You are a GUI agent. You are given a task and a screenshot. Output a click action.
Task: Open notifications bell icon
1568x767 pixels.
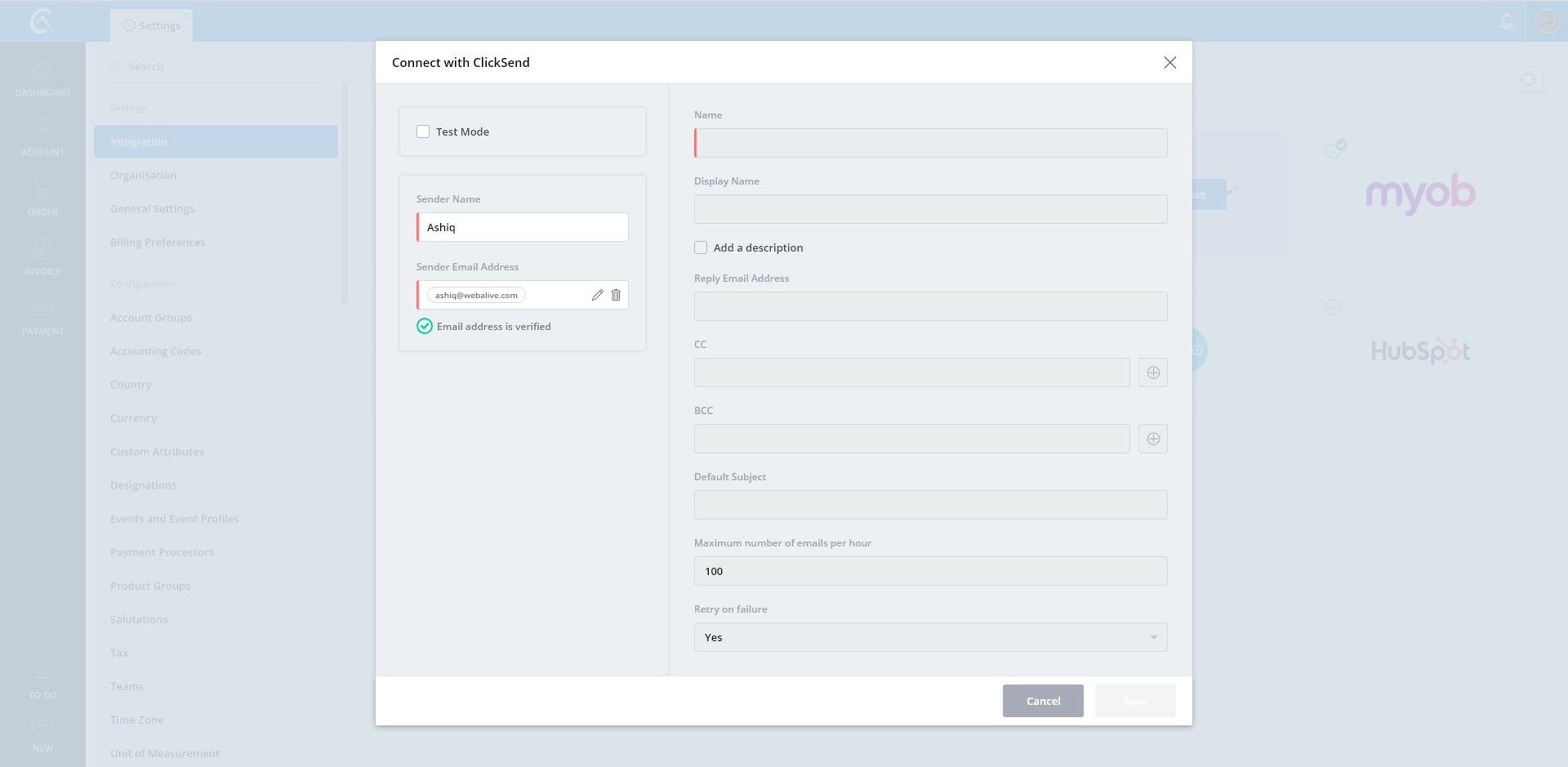(1507, 21)
